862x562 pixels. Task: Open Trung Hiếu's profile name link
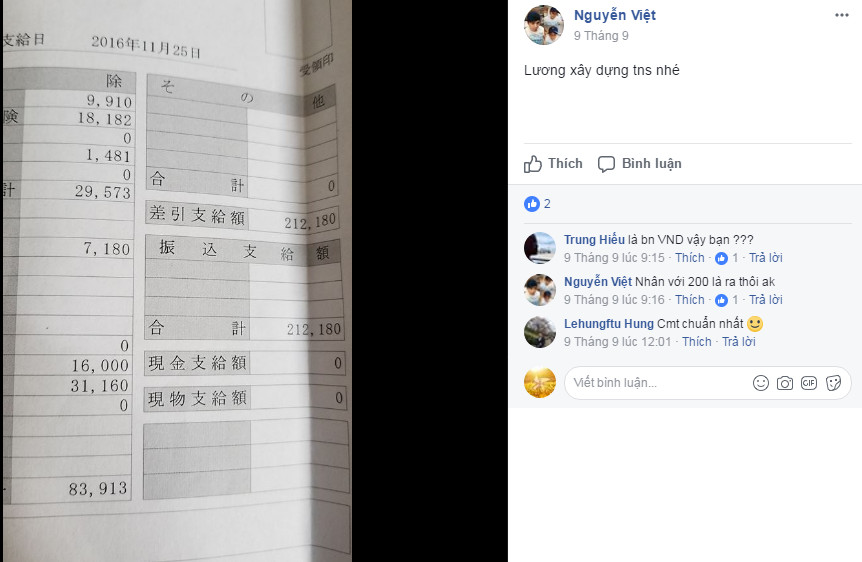594,240
